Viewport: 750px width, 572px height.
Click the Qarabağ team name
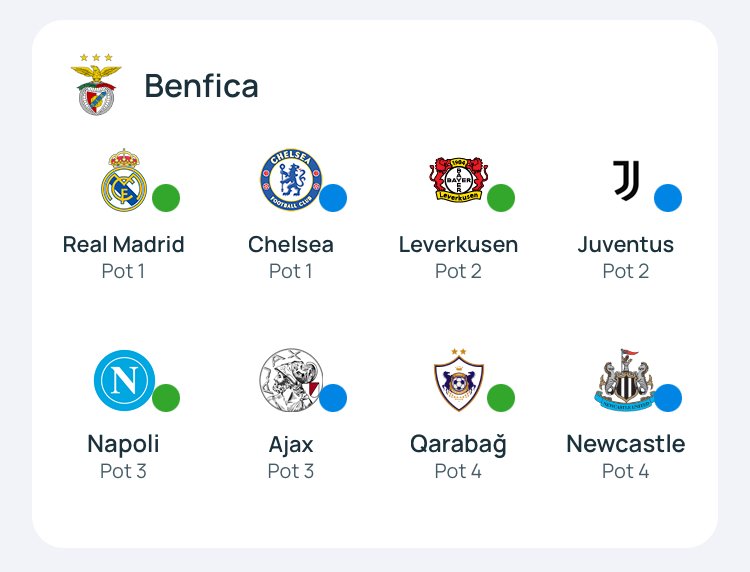[458, 444]
